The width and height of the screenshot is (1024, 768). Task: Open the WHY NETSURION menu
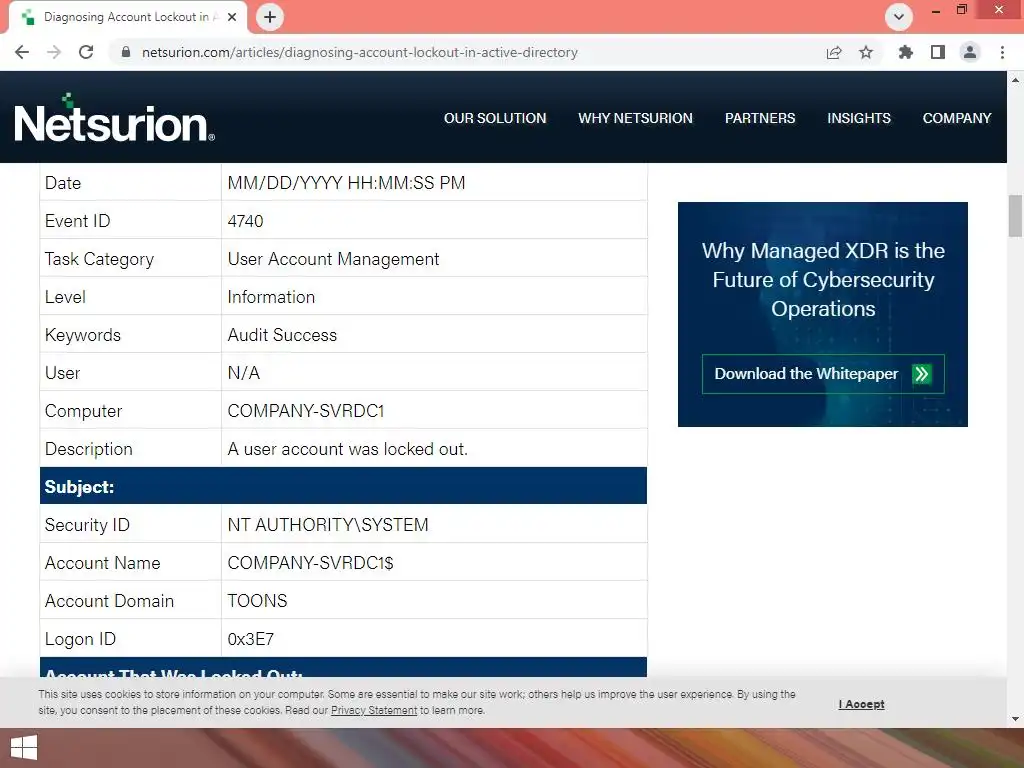[635, 118]
